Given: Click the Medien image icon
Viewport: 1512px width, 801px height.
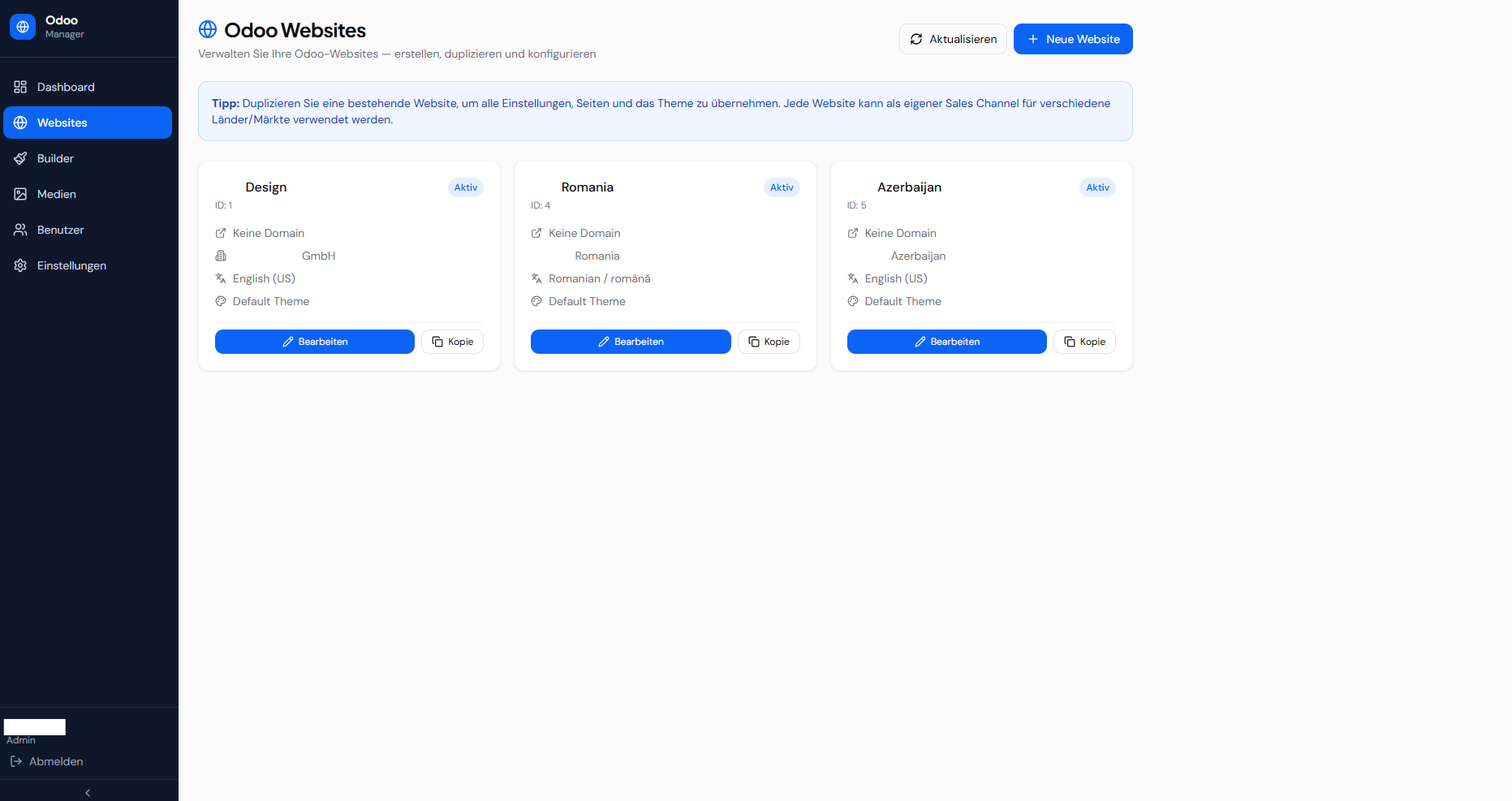Looking at the screenshot, I should pyautogui.click(x=20, y=194).
